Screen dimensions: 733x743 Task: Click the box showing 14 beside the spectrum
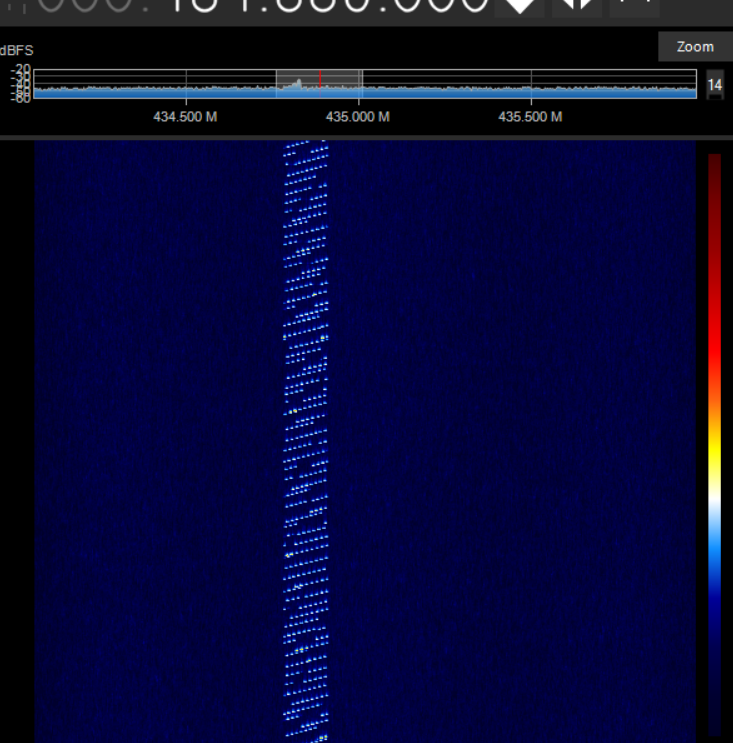tap(714, 85)
